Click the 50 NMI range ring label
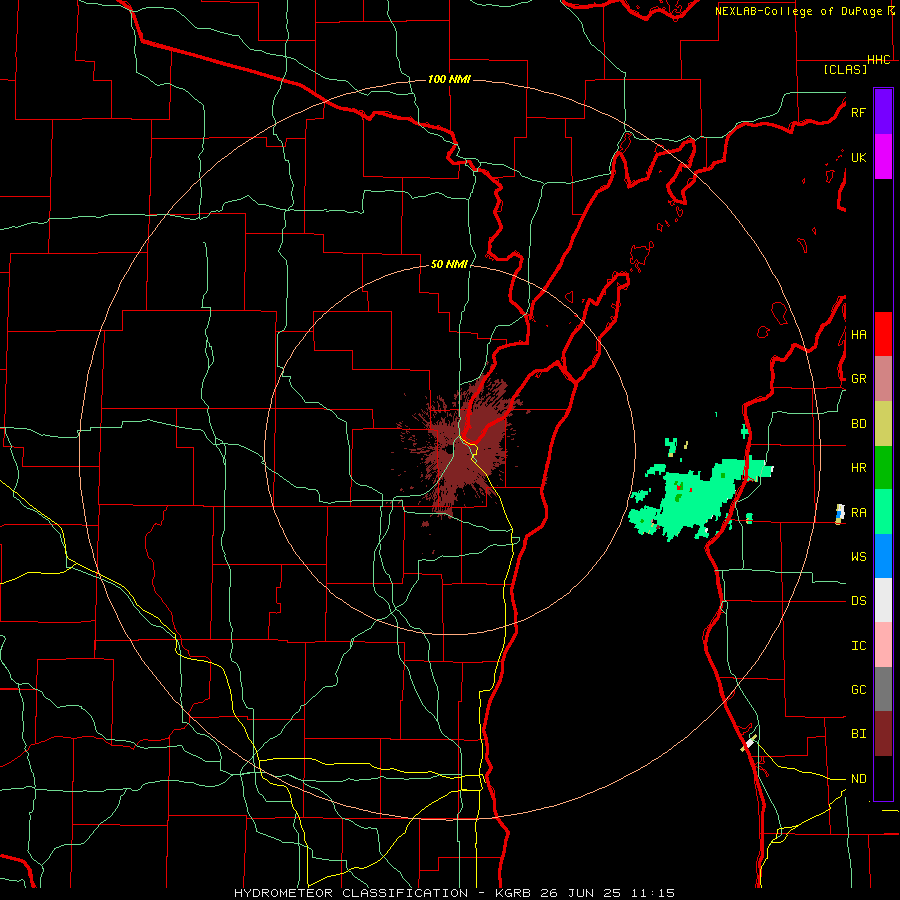 [x=449, y=264]
